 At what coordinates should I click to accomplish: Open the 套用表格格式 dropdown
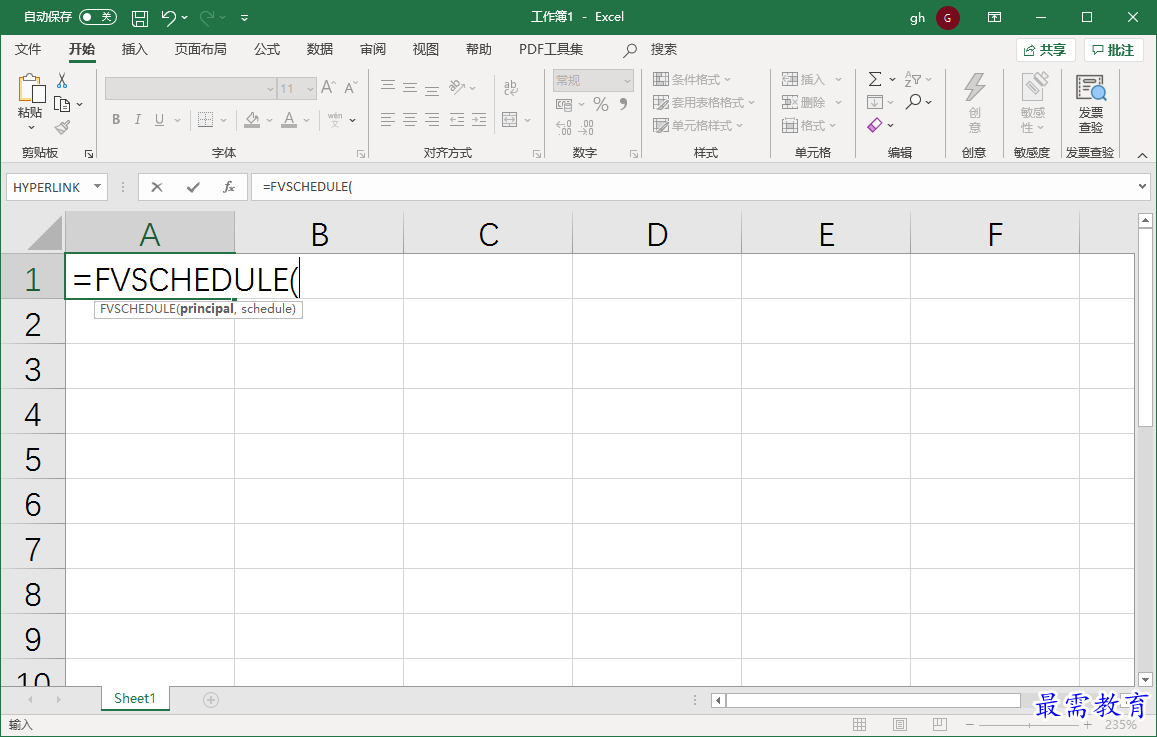click(x=704, y=103)
